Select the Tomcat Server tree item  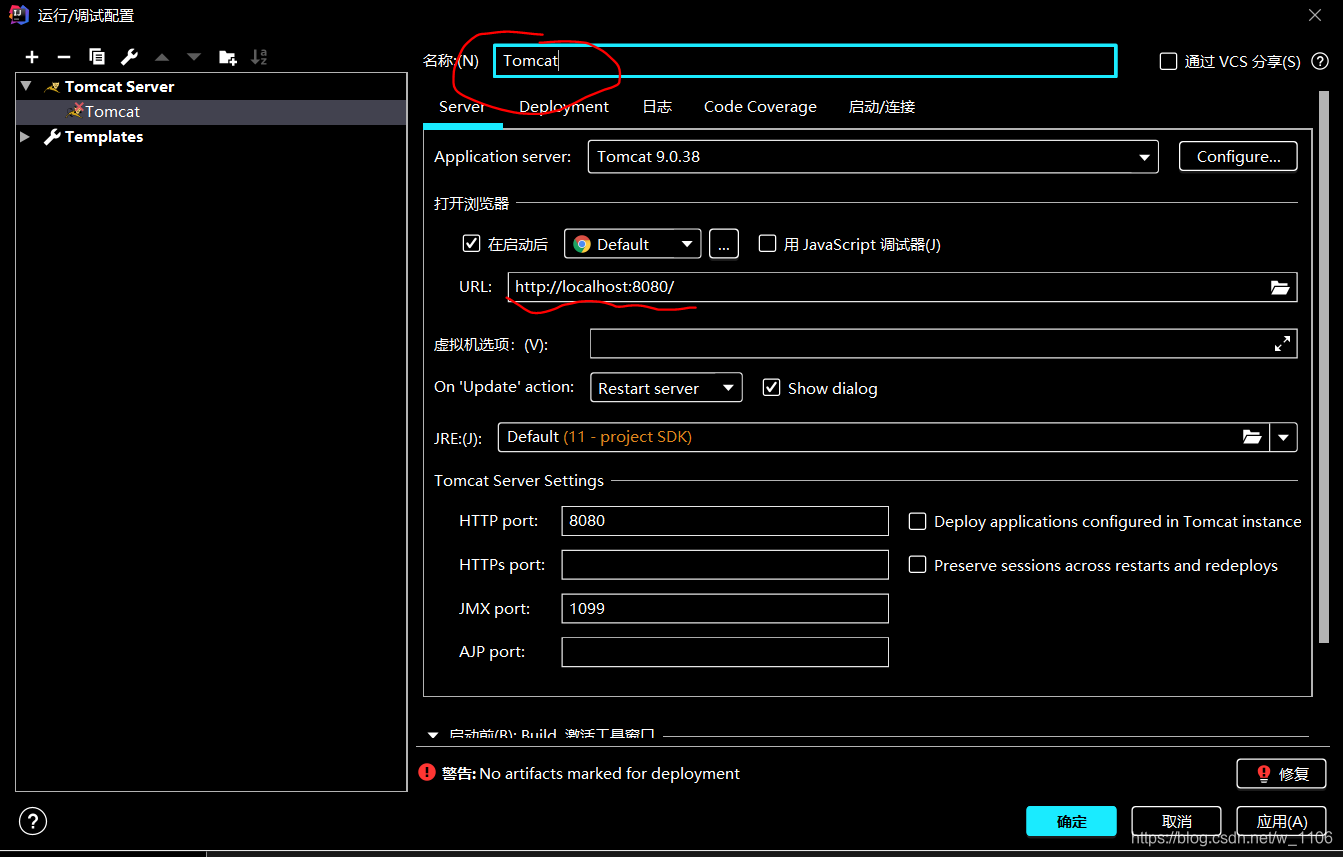120,87
